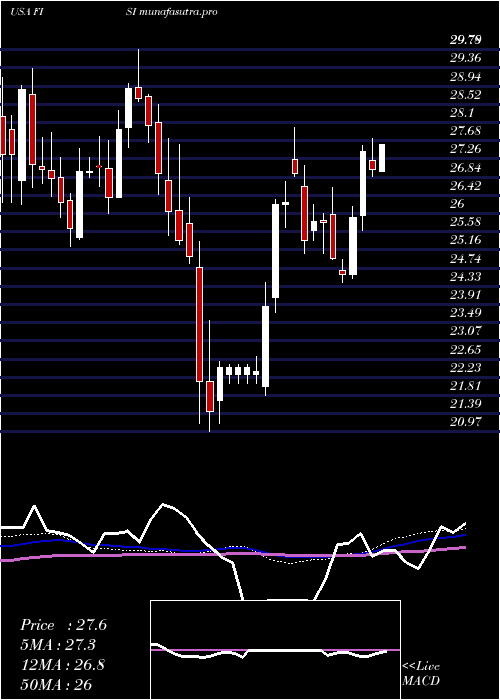Select the 22.65 price axis label

(x=466, y=350)
